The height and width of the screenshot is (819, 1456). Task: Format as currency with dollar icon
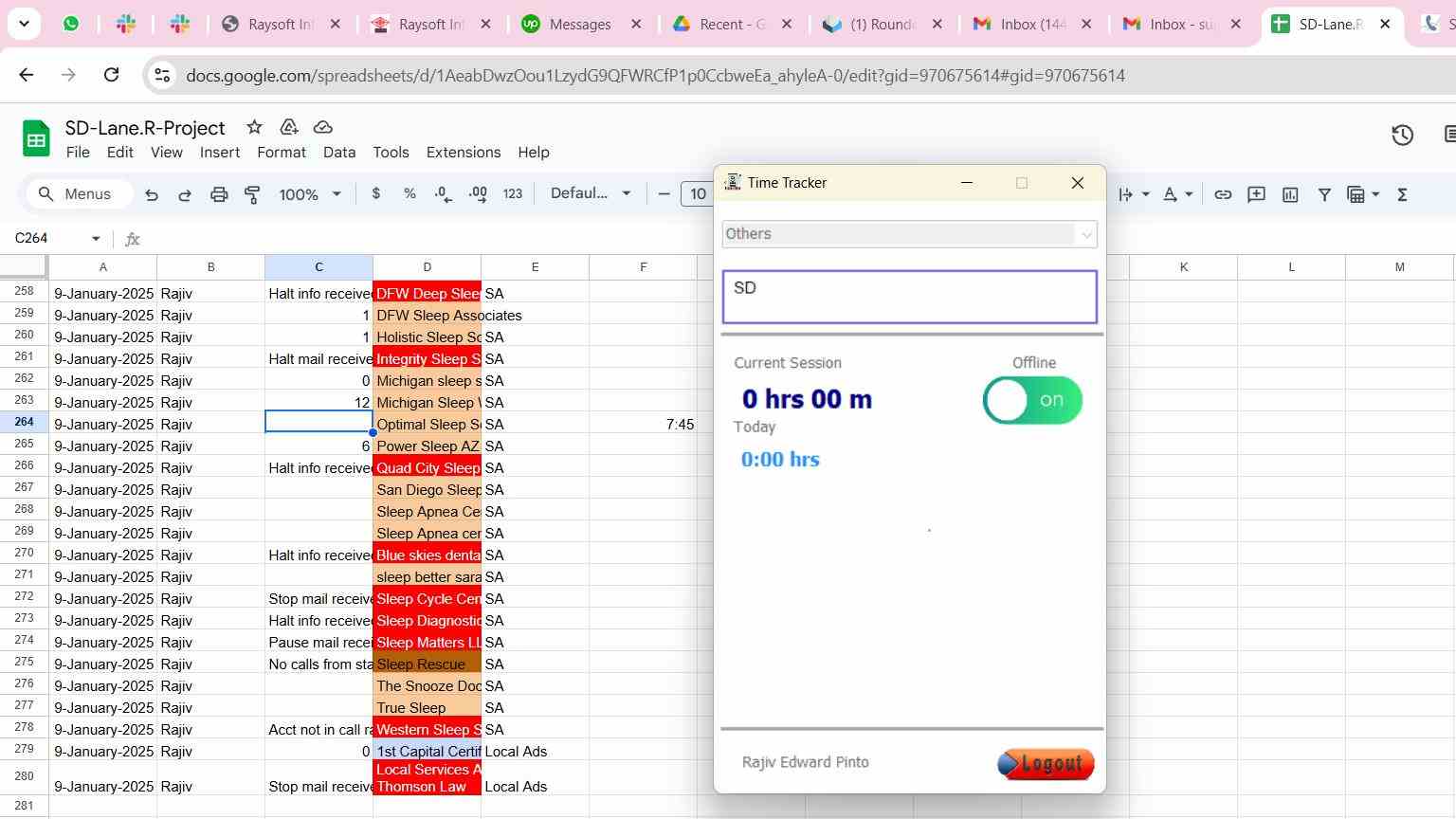[376, 193]
